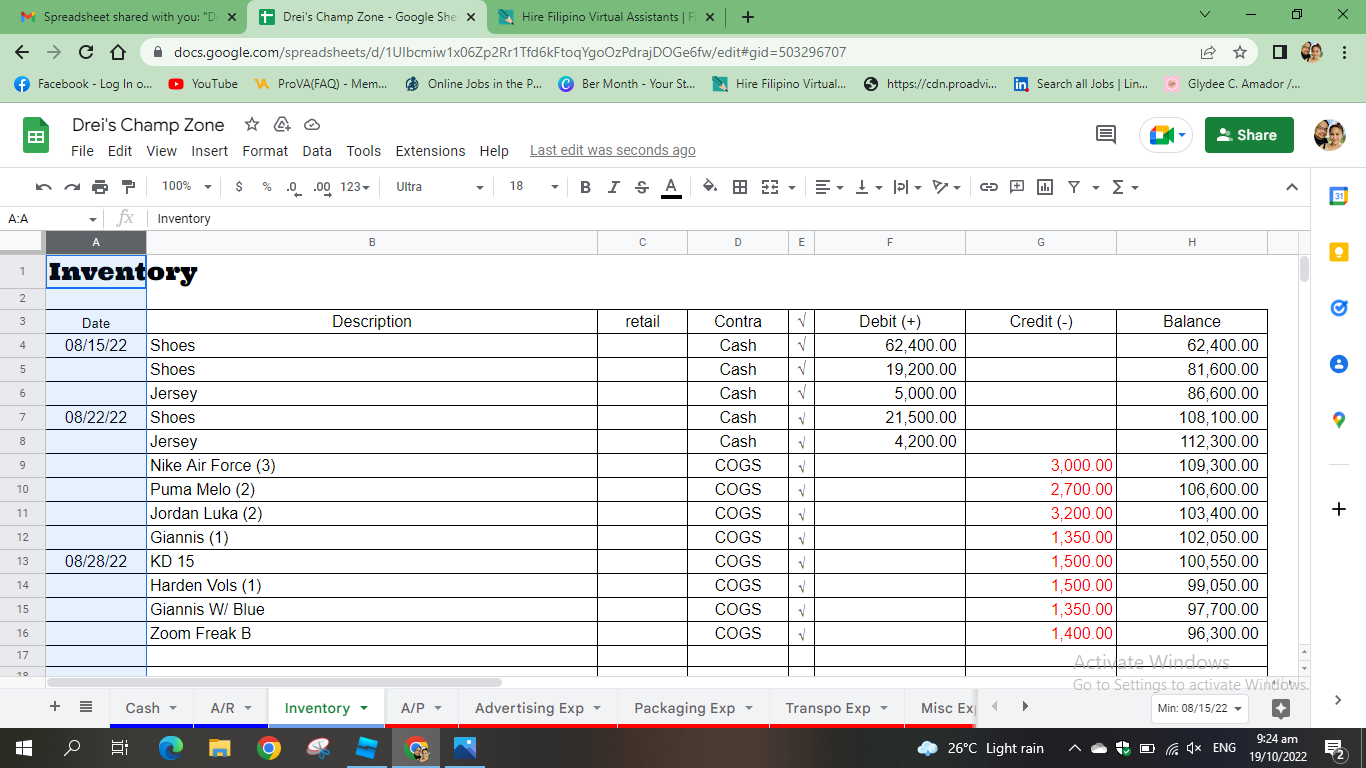The image size is (1366, 768).
Task: Open the Insert menu
Action: point(210,151)
